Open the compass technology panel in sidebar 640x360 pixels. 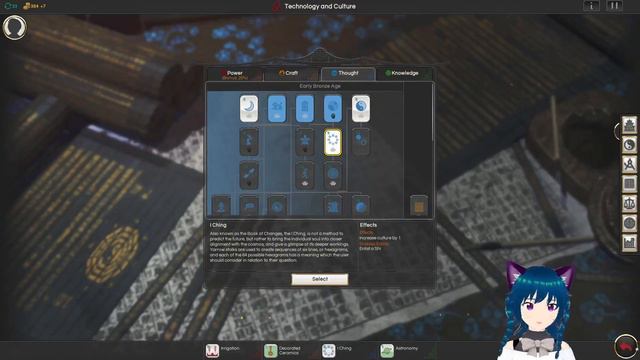coord(629,164)
